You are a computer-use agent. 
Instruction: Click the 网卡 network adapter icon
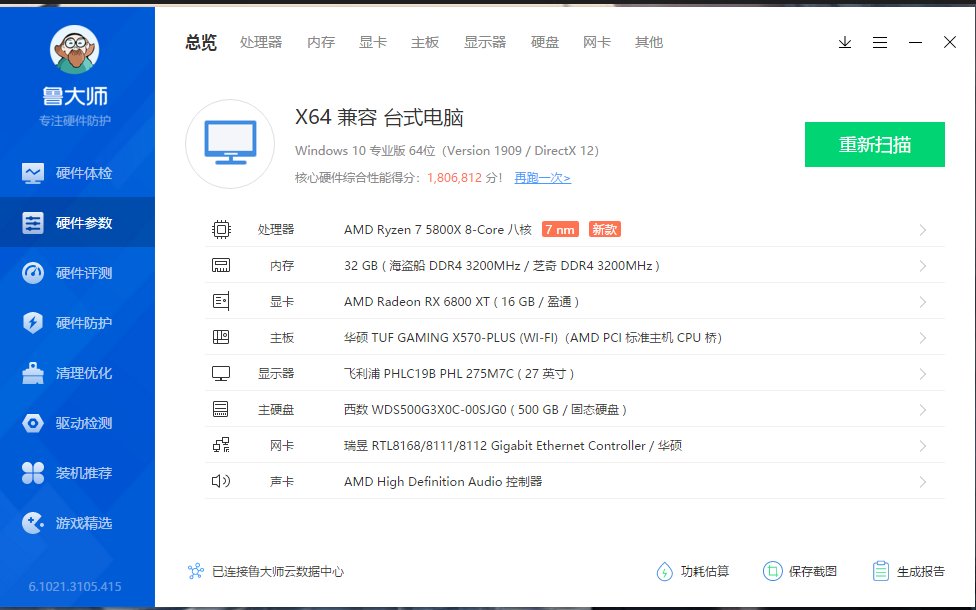point(221,446)
